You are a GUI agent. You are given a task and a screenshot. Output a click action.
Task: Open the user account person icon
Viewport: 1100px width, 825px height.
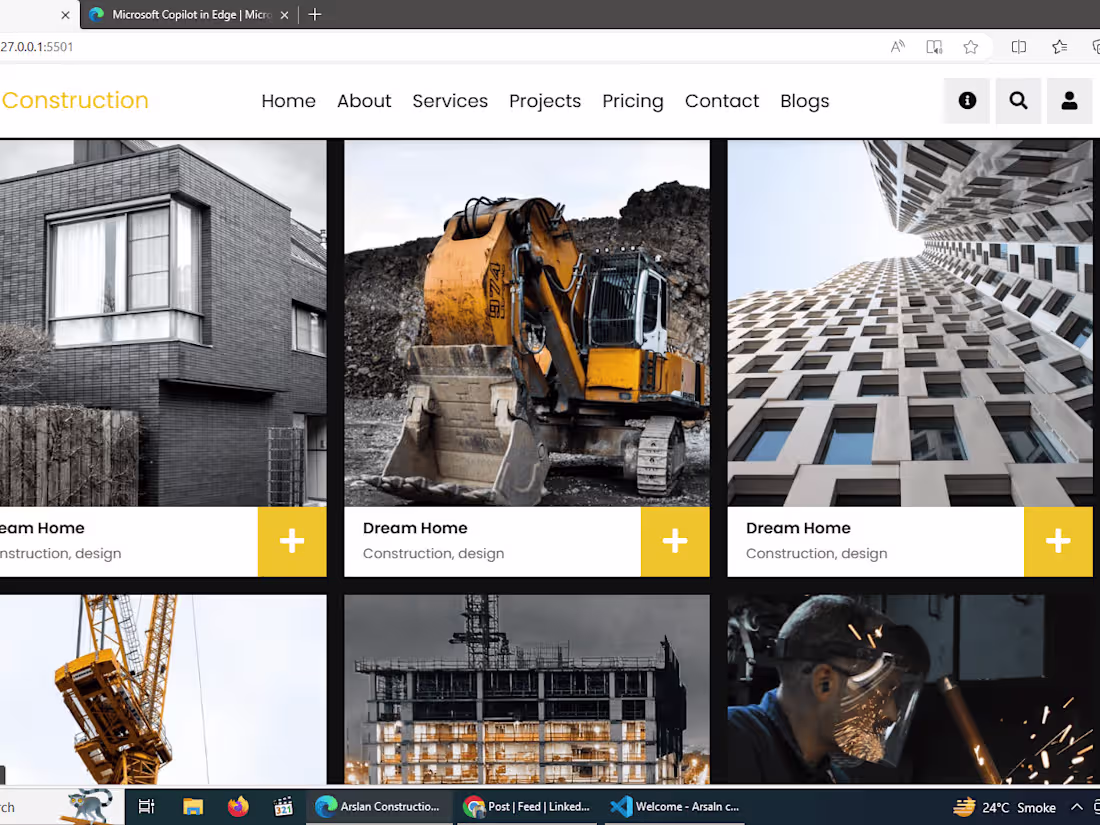[x=1069, y=101]
